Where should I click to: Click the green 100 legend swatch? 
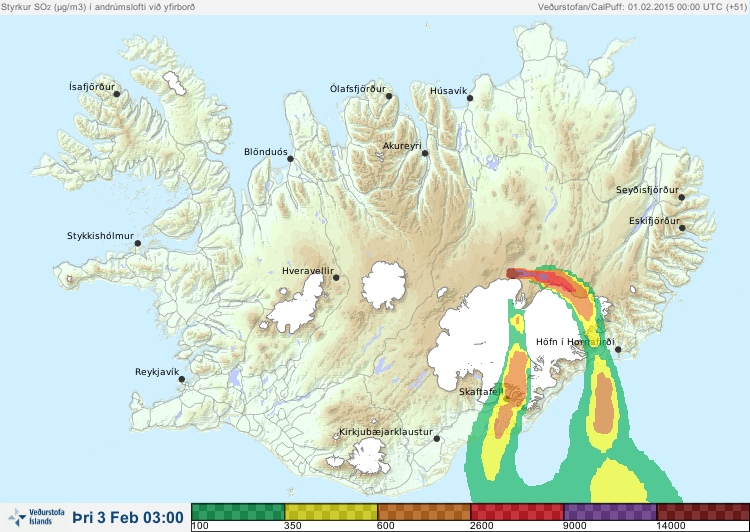(x=238, y=512)
